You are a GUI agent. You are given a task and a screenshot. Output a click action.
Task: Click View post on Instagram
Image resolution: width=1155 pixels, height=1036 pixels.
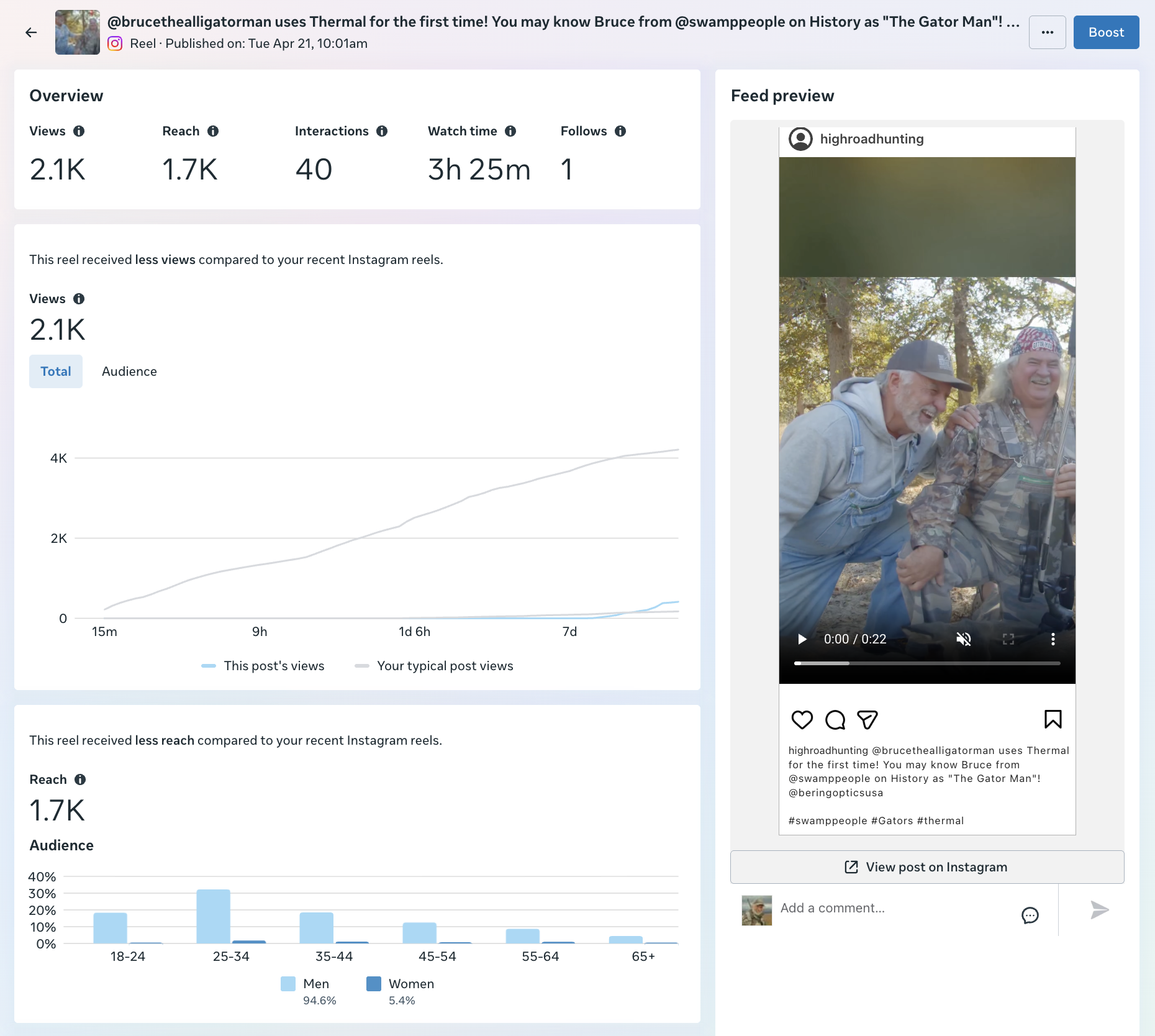(x=927, y=867)
